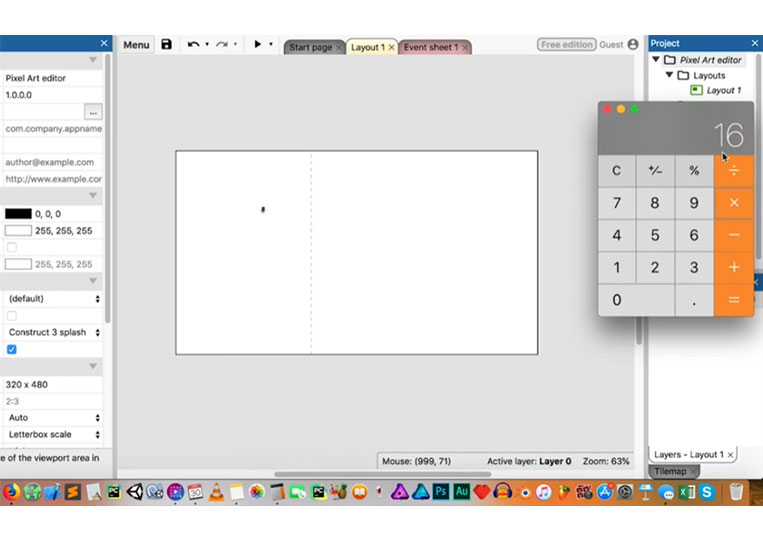Click the http://www.example.com field
Image resolution: width=763 pixels, height=541 pixels.
click(x=52, y=179)
